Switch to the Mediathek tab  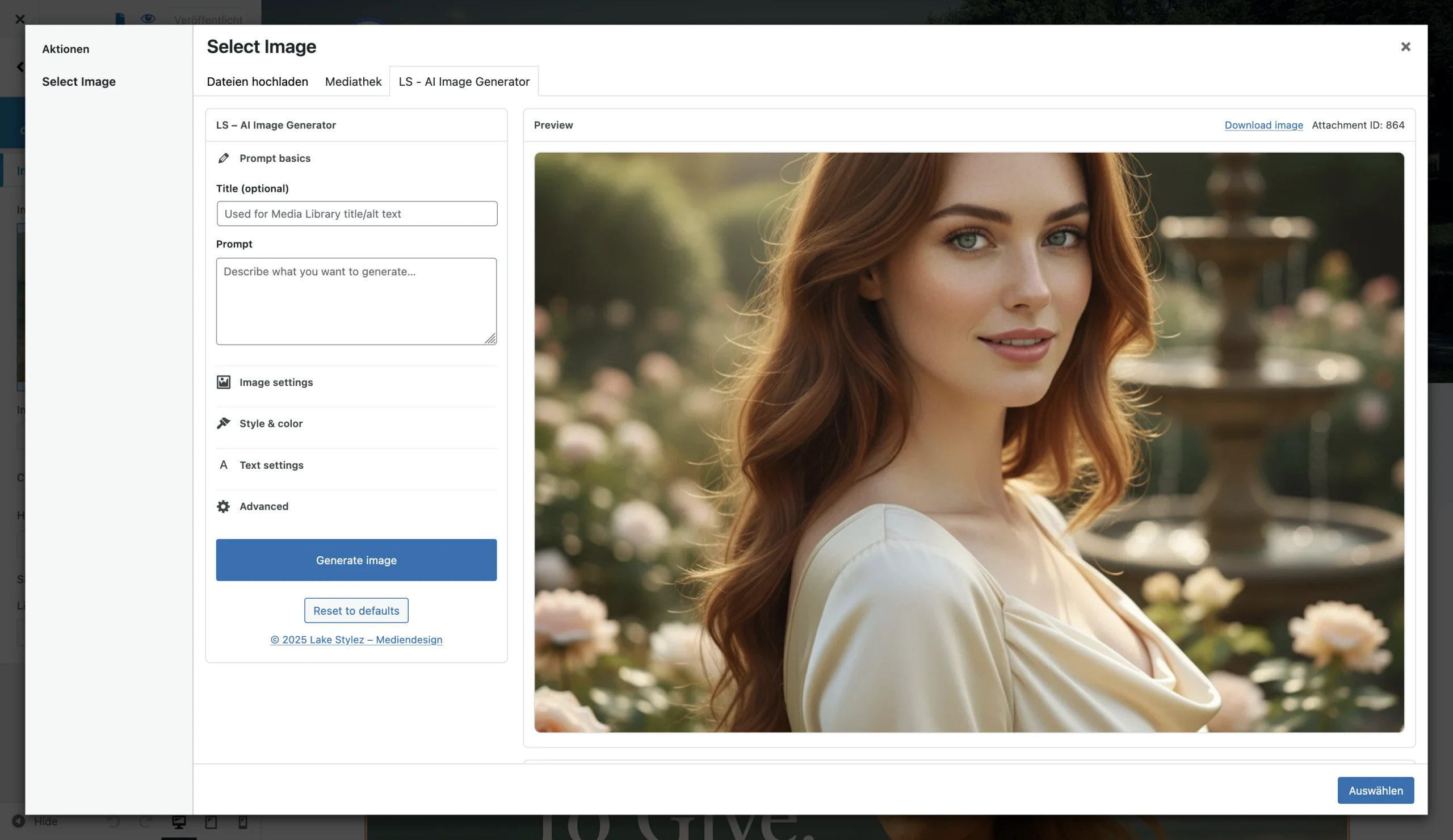(x=353, y=81)
